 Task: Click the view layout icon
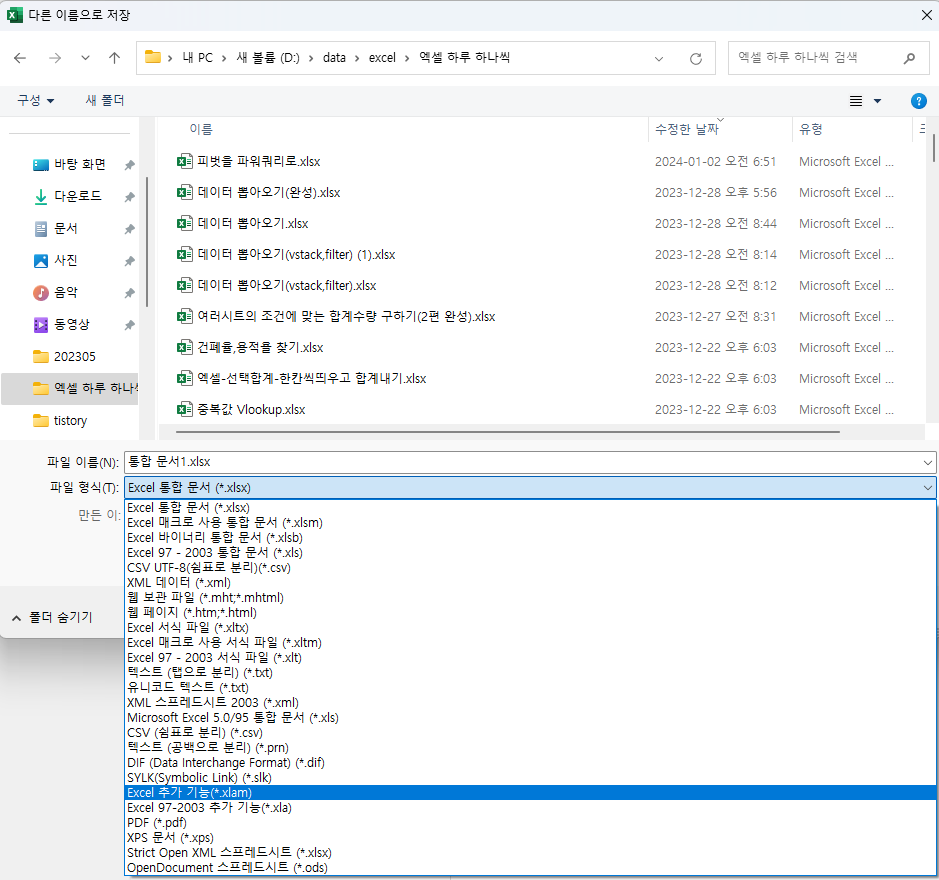pyautogui.click(x=856, y=101)
